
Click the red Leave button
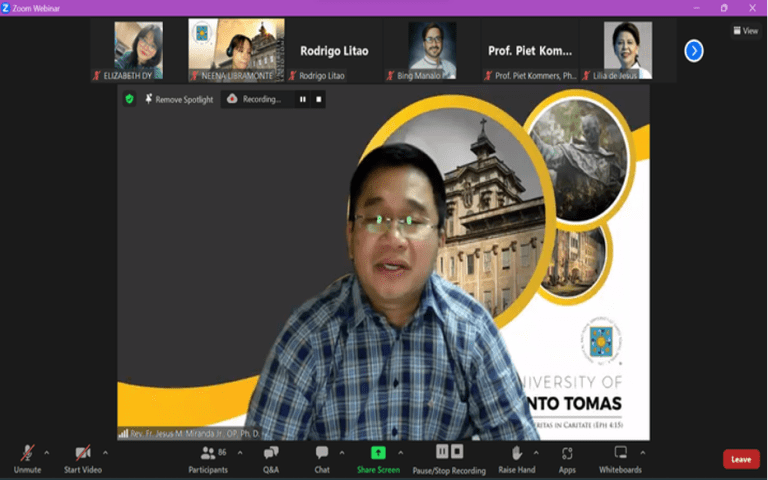741,459
